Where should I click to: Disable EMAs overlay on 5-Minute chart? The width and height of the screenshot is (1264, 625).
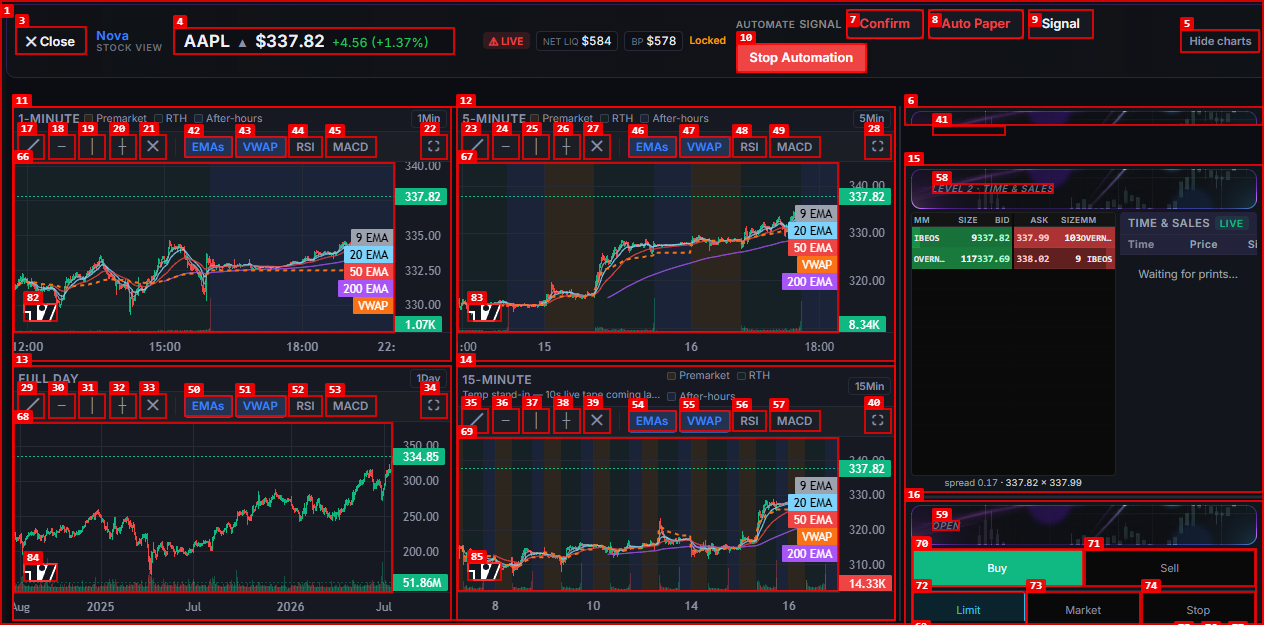coord(652,147)
